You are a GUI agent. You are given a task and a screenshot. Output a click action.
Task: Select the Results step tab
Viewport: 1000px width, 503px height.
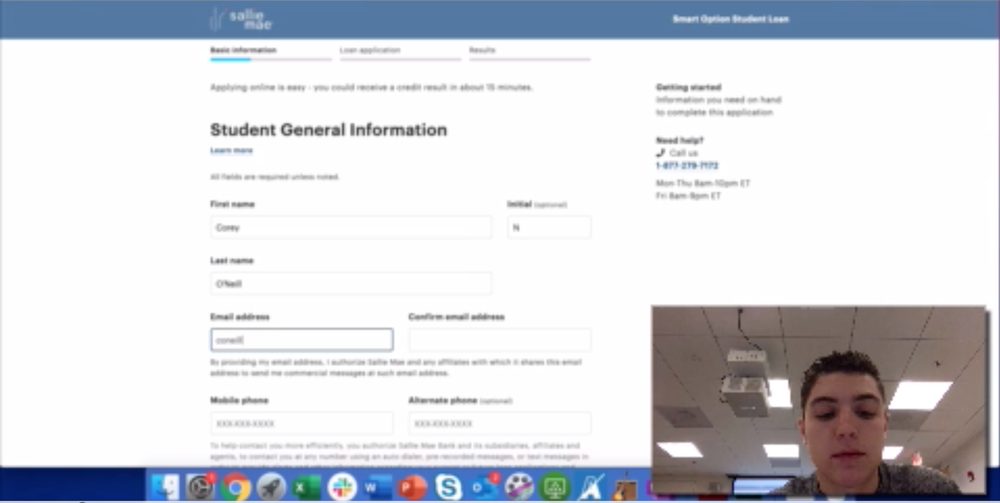[x=482, y=50]
